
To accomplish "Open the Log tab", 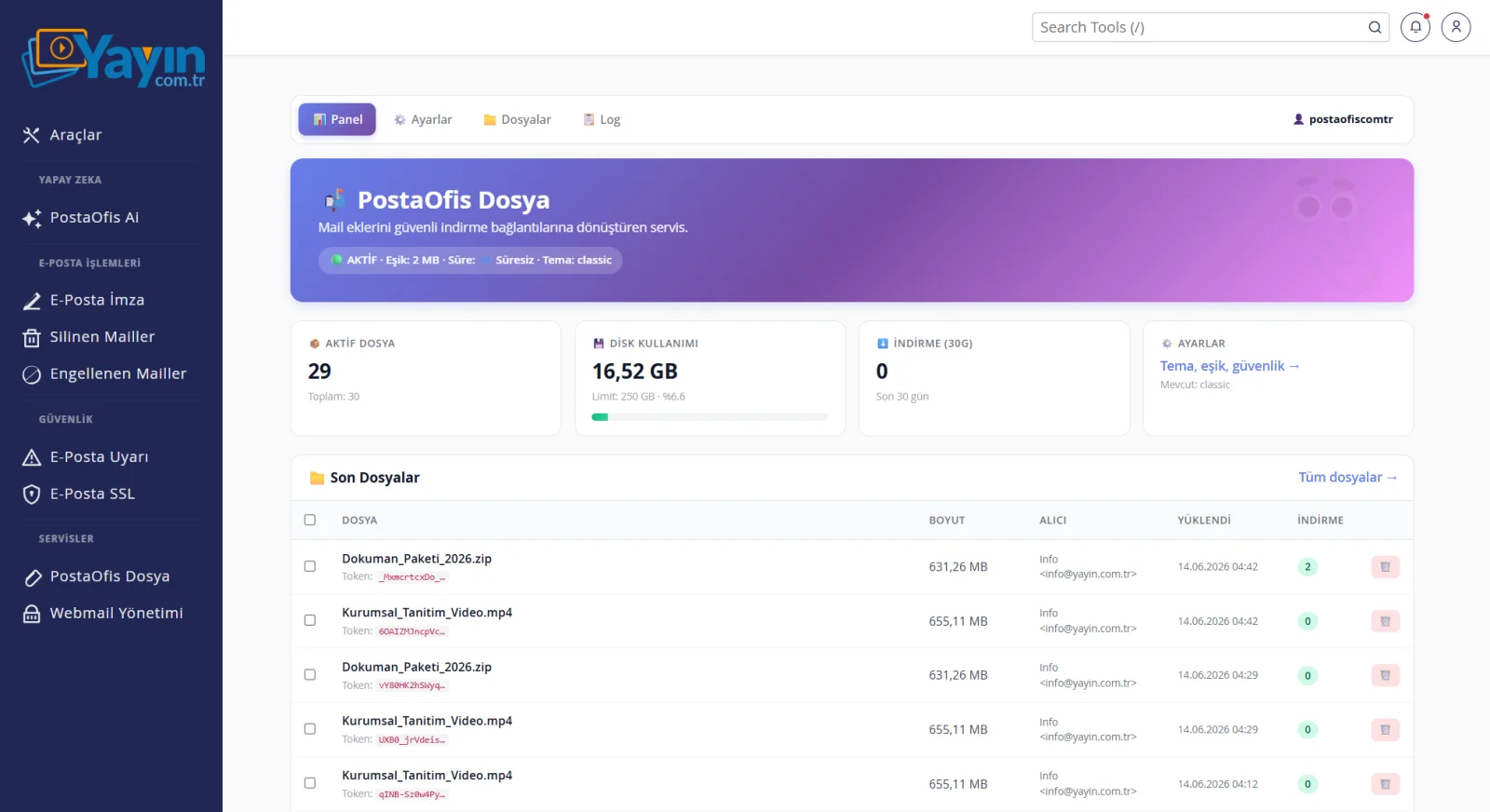I will tap(602, 119).
